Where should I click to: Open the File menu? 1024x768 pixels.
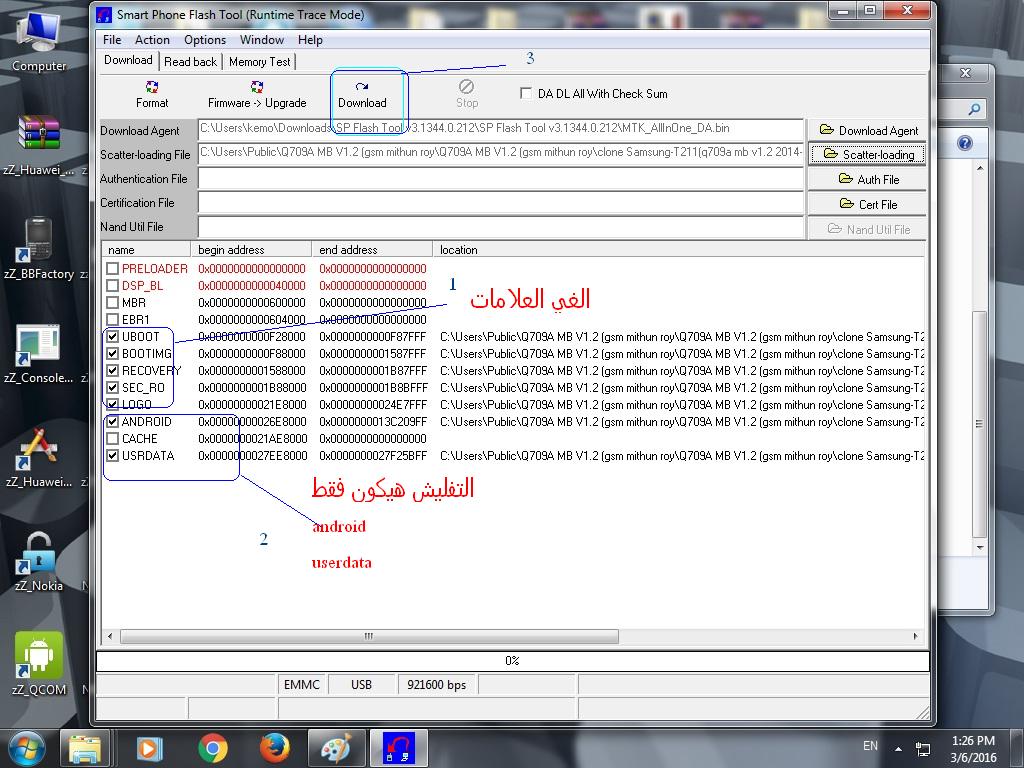112,40
